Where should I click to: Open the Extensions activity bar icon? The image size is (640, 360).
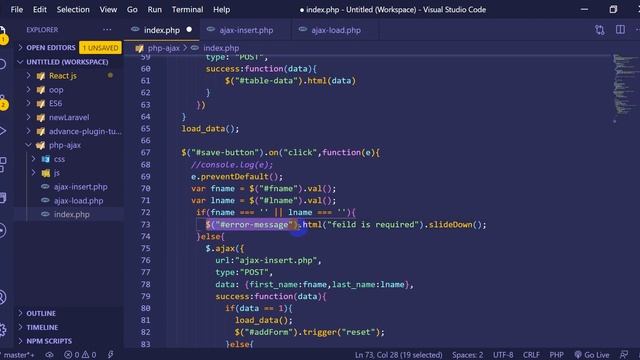[x=2, y=164]
